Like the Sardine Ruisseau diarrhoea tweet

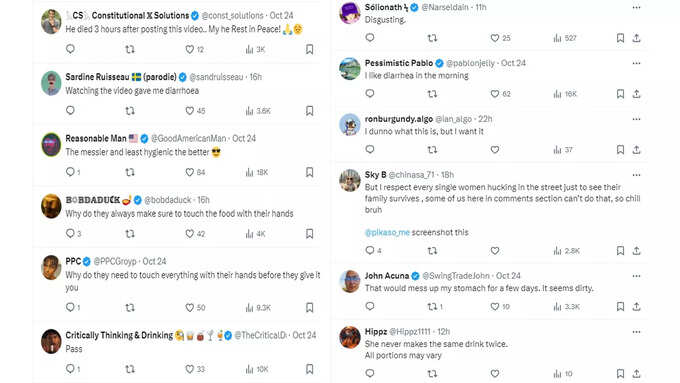pyautogui.click(x=190, y=111)
